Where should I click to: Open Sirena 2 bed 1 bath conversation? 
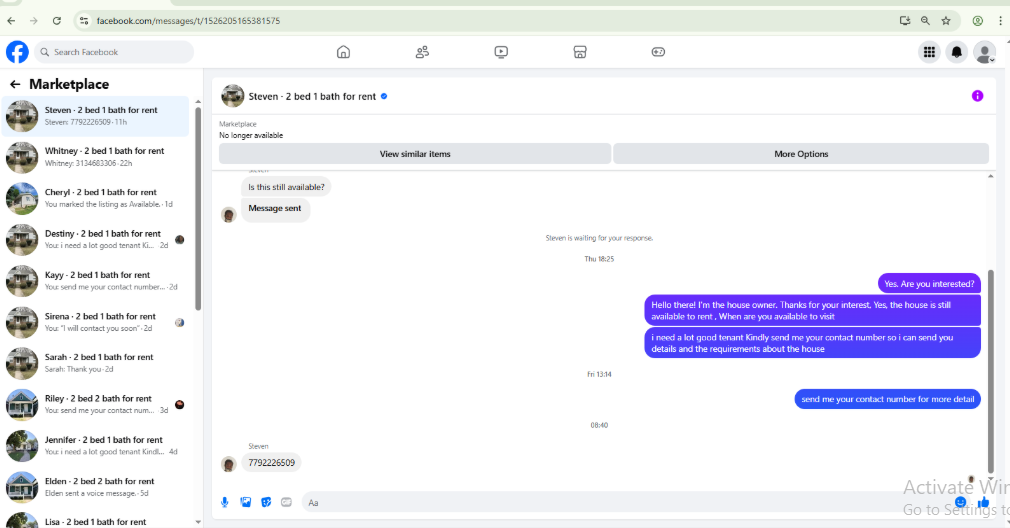point(97,322)
